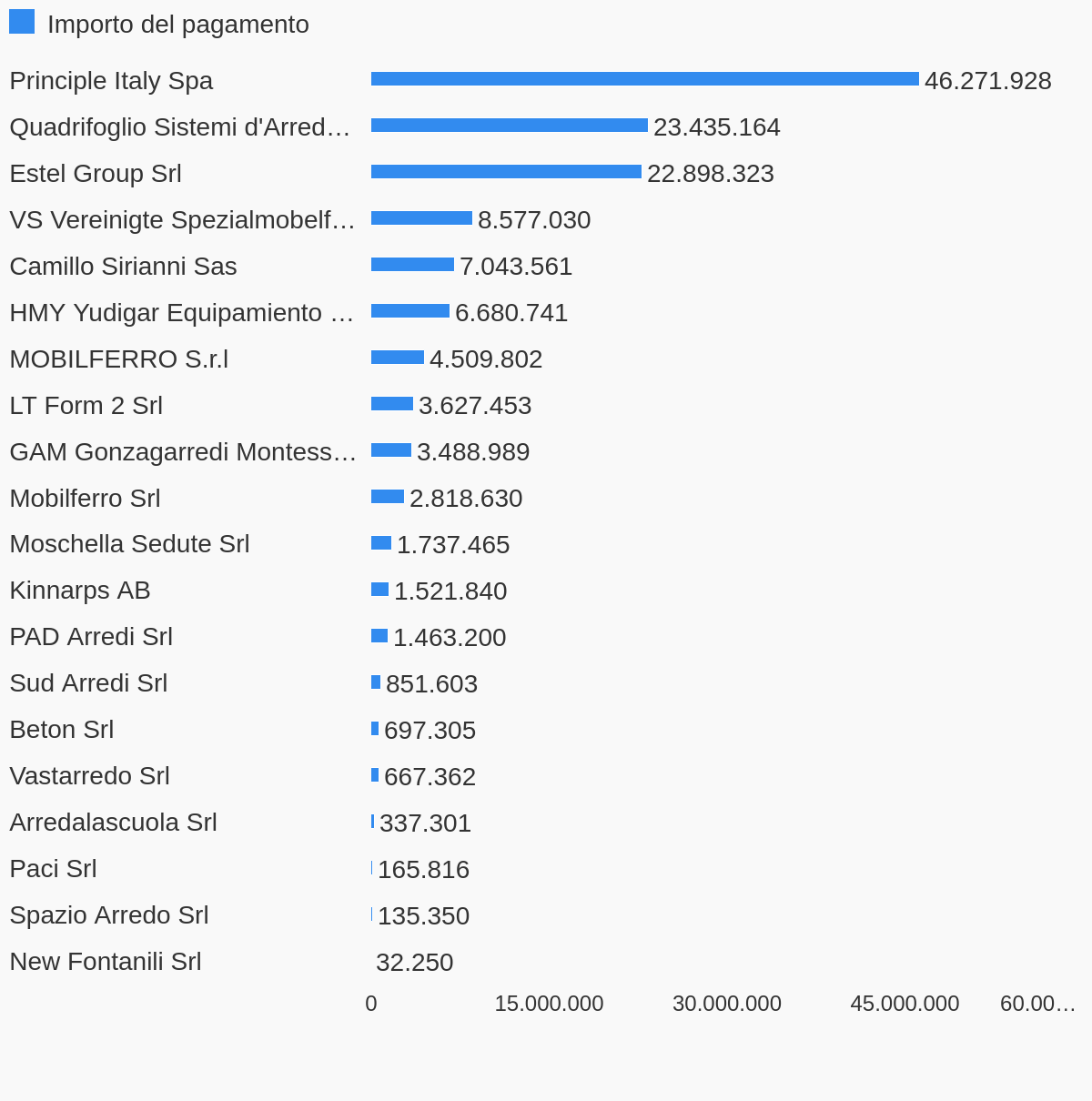This screenshot has width=1092, height=1101.
Task: Click the label 'Spazio Arredo Srl'
Action: coord(109,915)
